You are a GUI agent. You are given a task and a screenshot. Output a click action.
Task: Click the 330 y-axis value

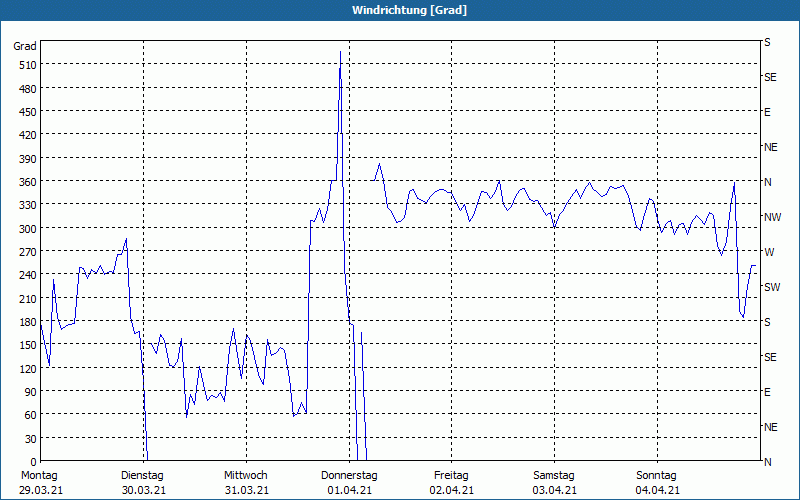[x=27, y=205]
